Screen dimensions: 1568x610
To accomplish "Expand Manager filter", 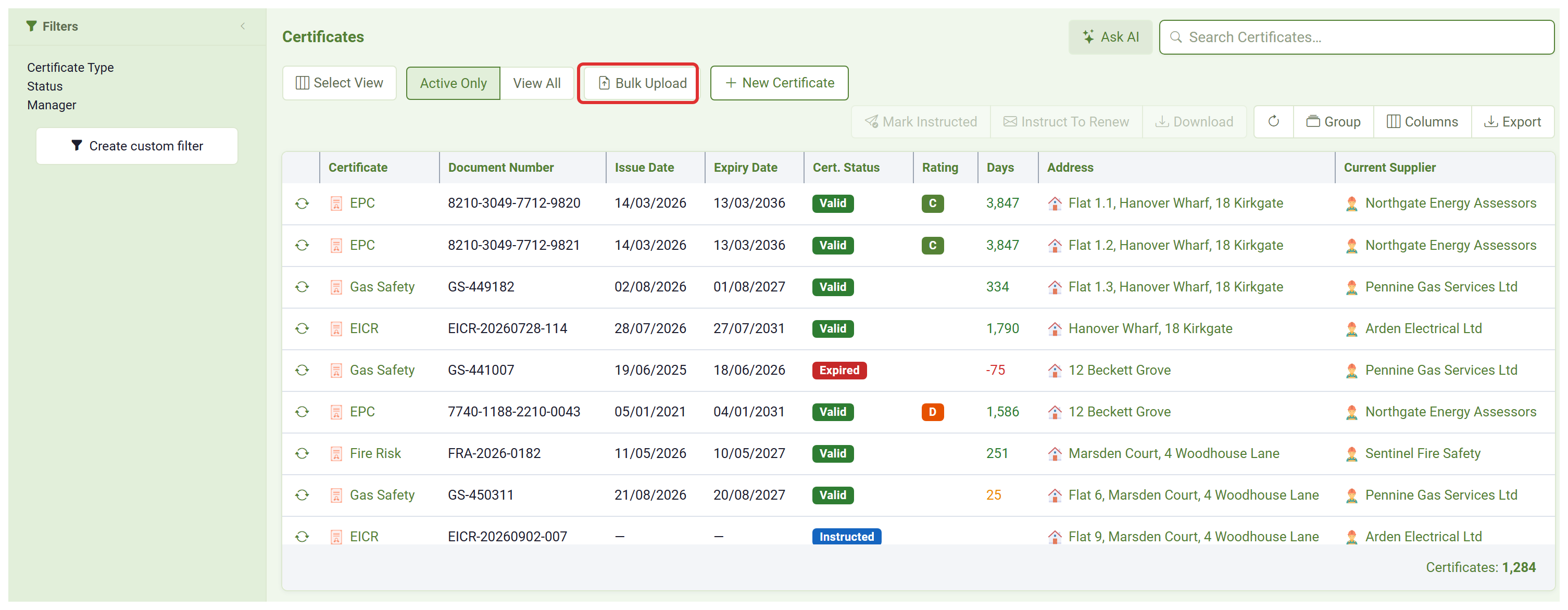I will (51, 105).
